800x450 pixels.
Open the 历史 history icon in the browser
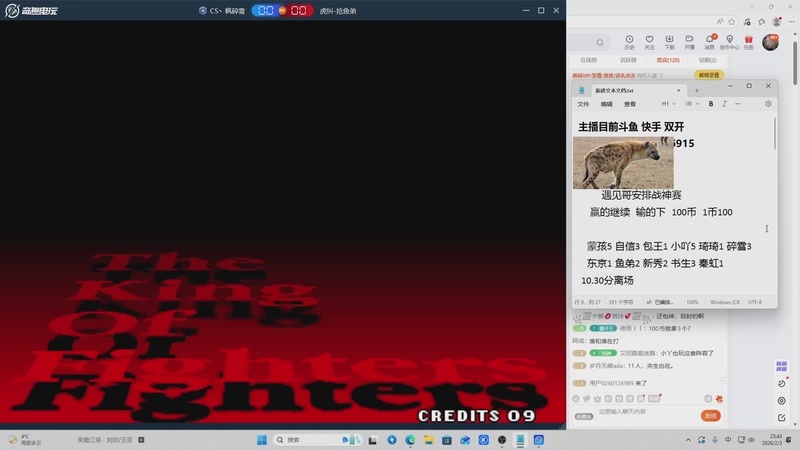(x=629, y=42)
